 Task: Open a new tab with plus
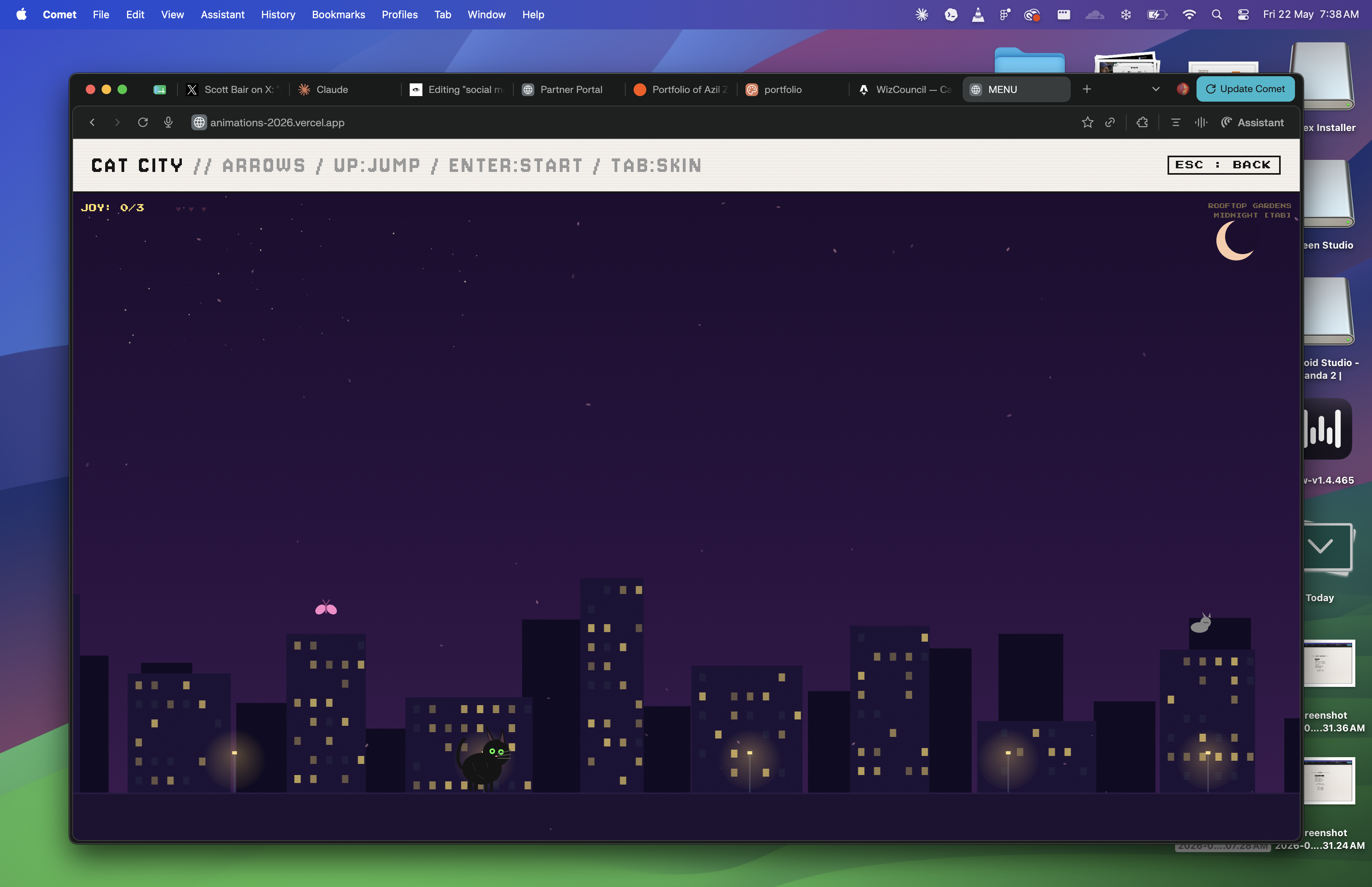pyautogui.click(x=1087, y=89)
